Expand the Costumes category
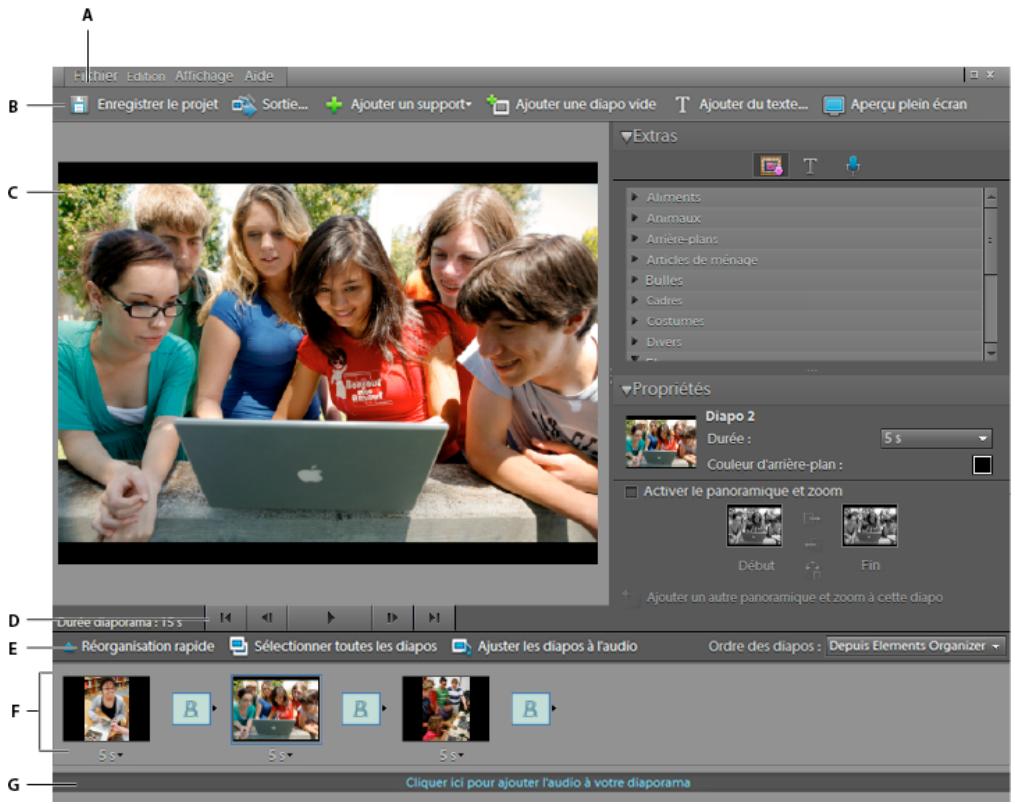This screenshot has height=804, width=1015. (635, 321)
